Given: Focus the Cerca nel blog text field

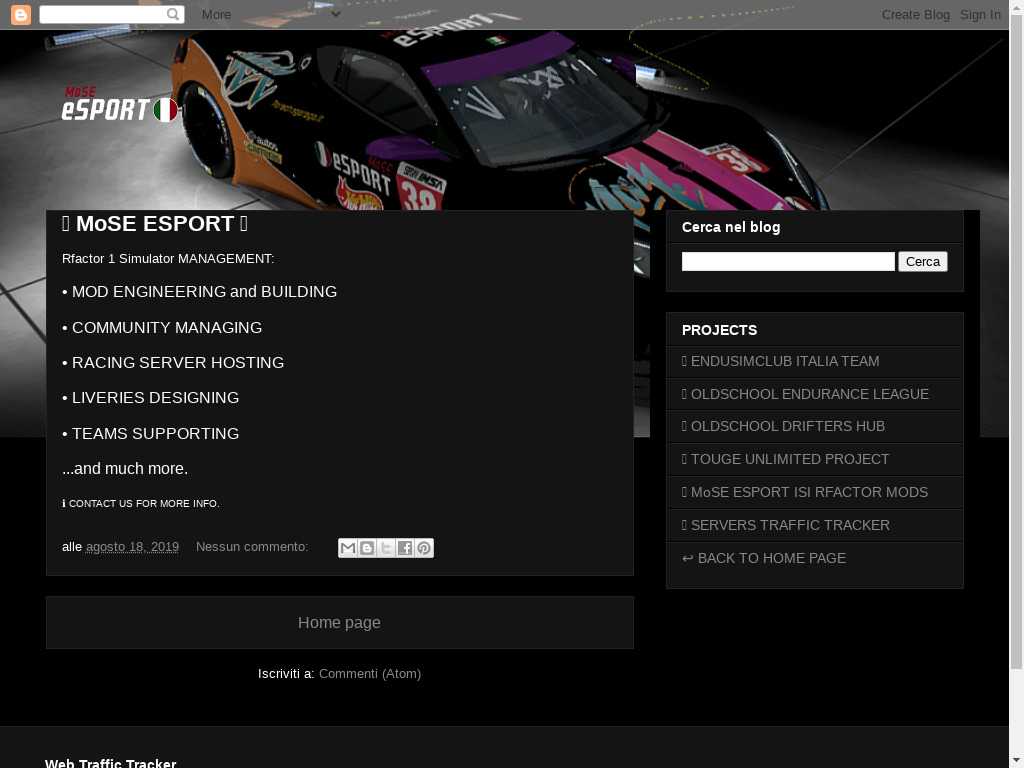Looking at the screenshot, I should click(788, 261).
